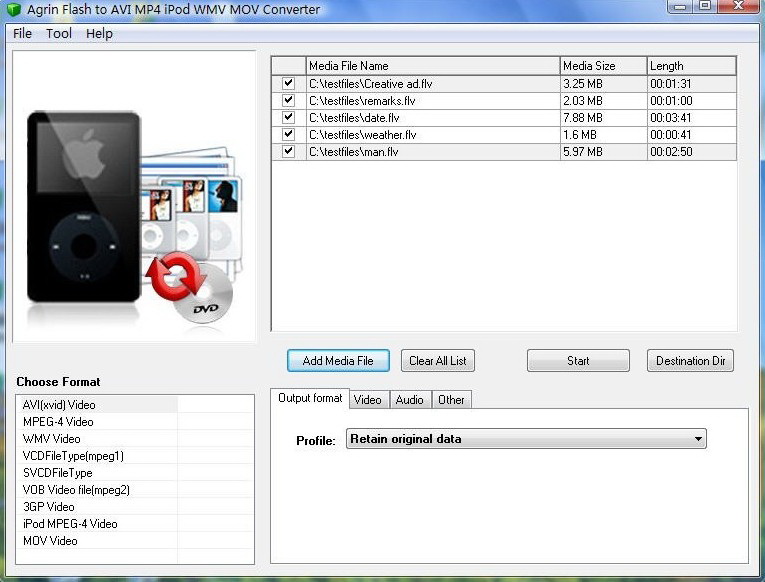Click the Start conversion button
The image size is (765, 582).
(578, 361)
